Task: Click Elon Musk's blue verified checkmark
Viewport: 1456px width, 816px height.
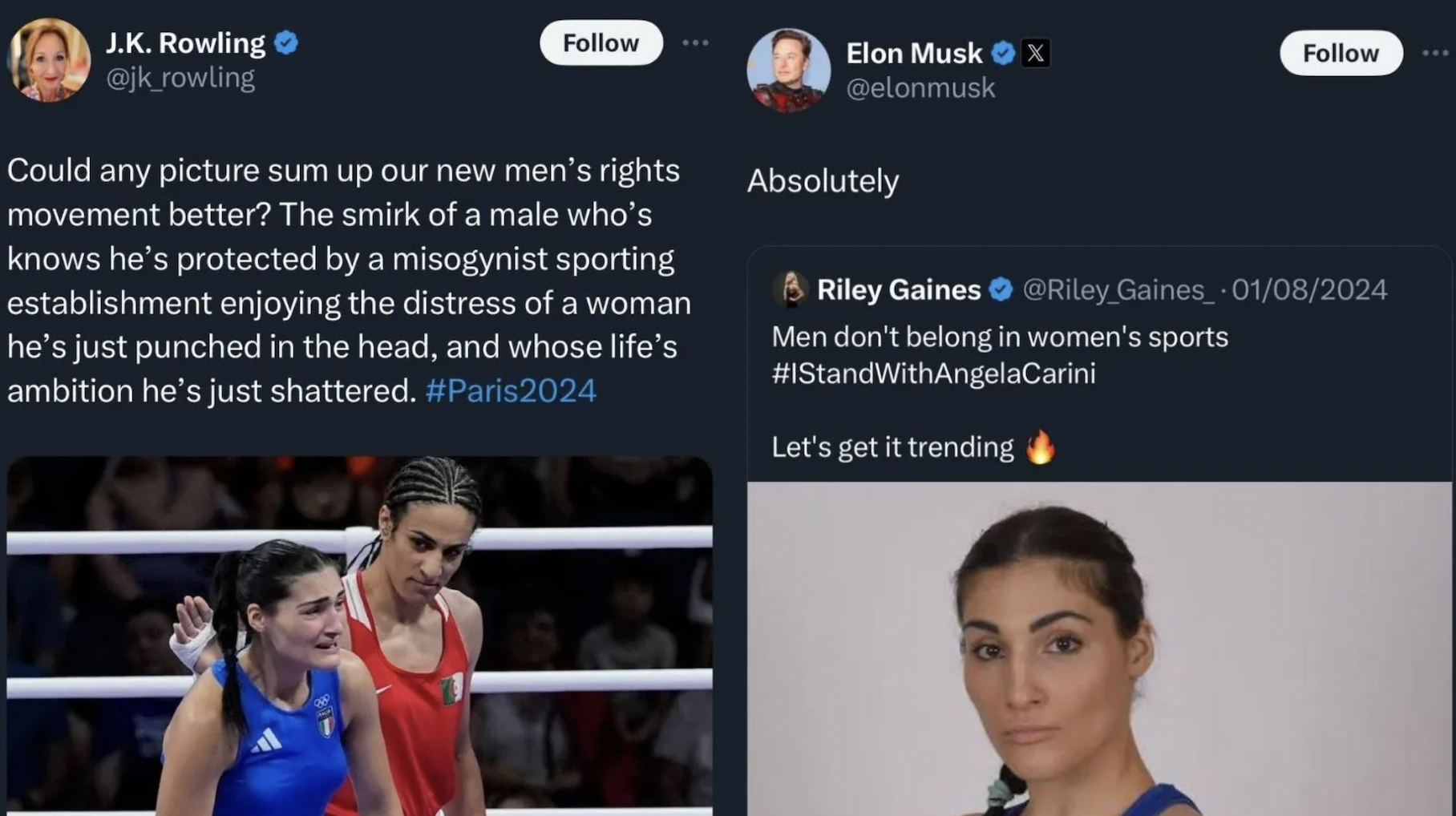Action: (x=1002, y=53)
